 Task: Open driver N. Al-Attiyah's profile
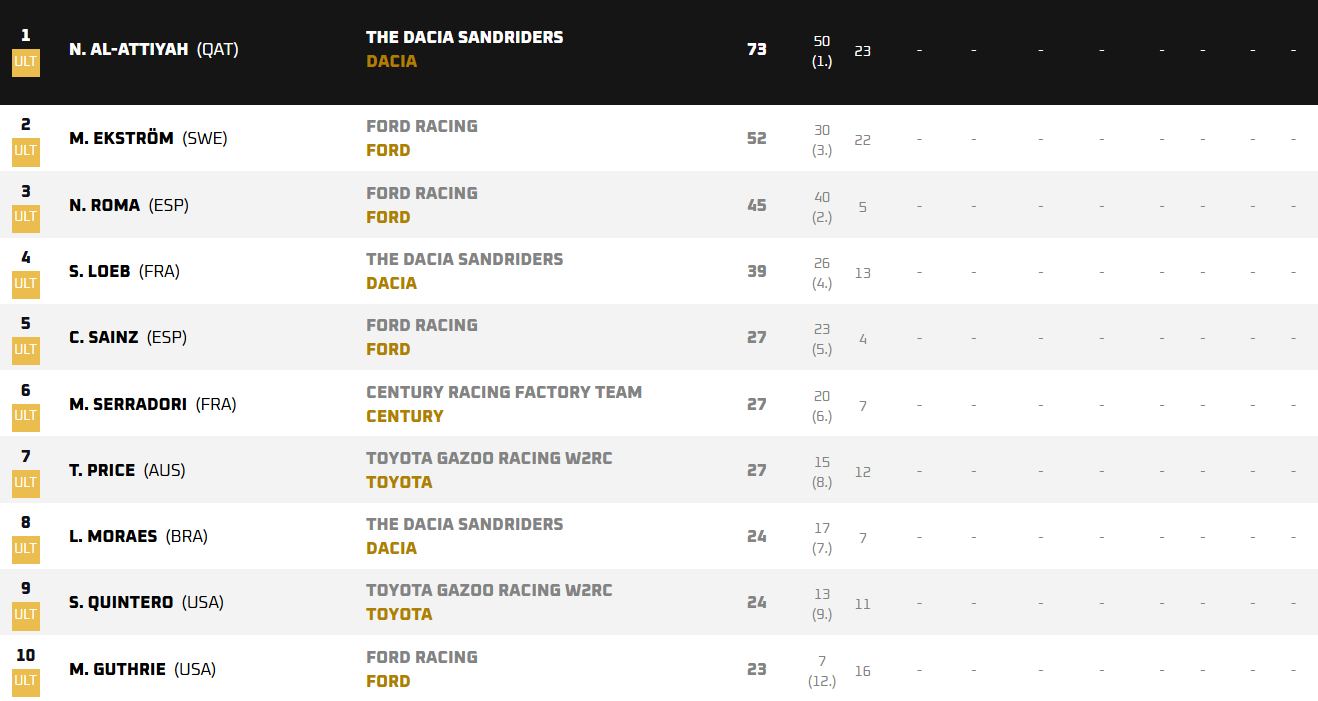[129, 49]
